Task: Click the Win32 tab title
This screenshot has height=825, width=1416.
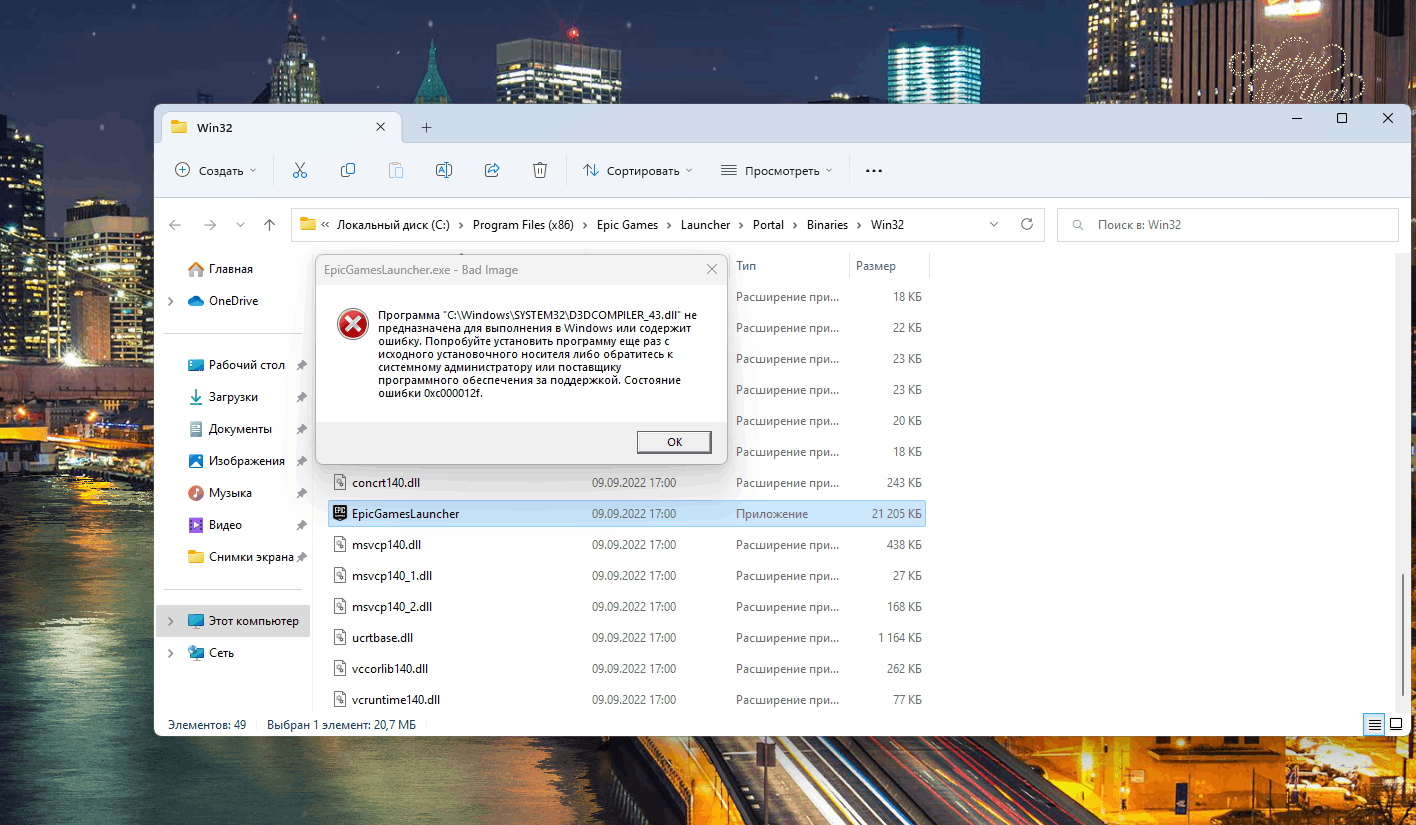Action: (x=215, y=128)
